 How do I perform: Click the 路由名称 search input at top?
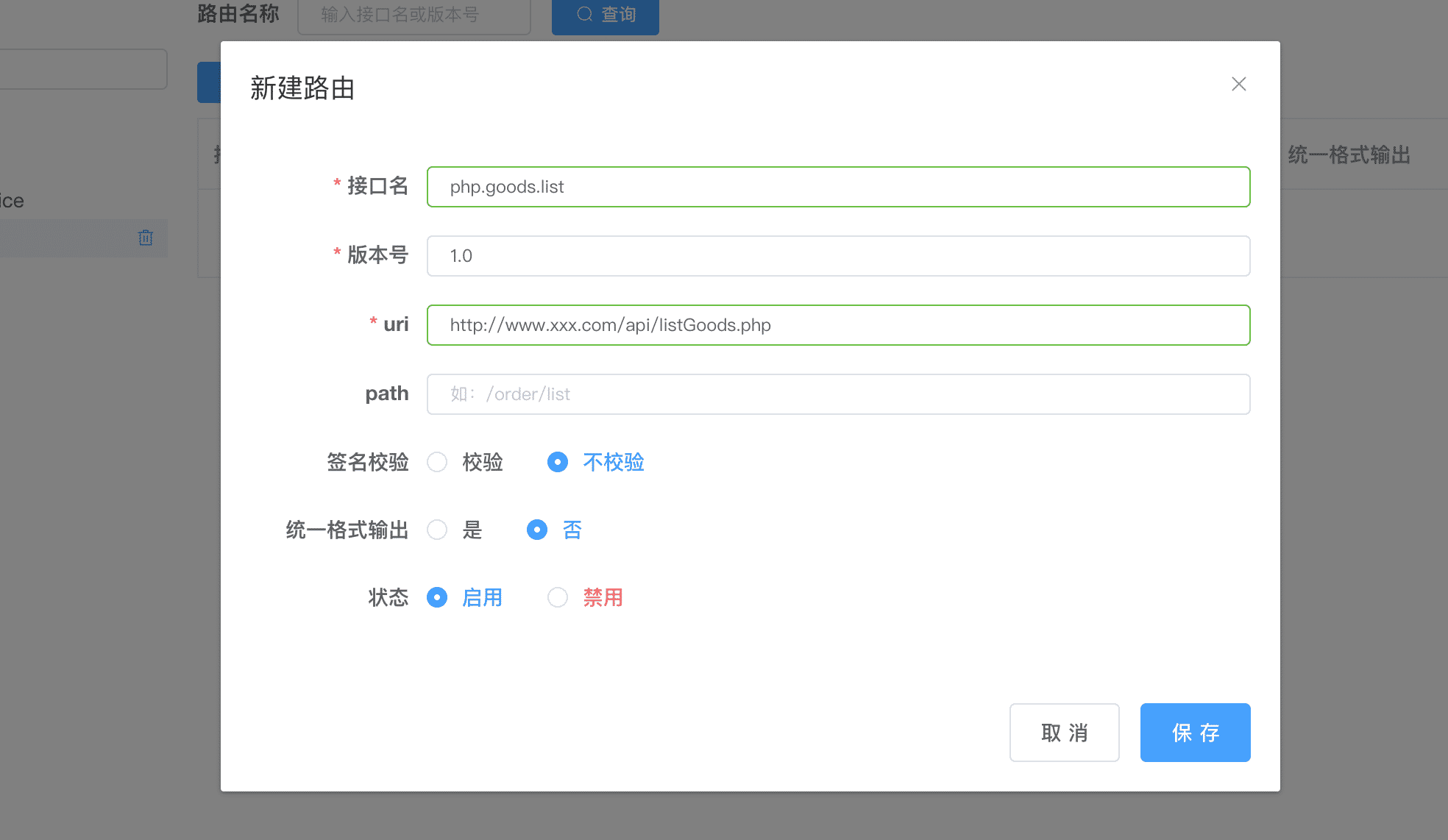(414, 15)
